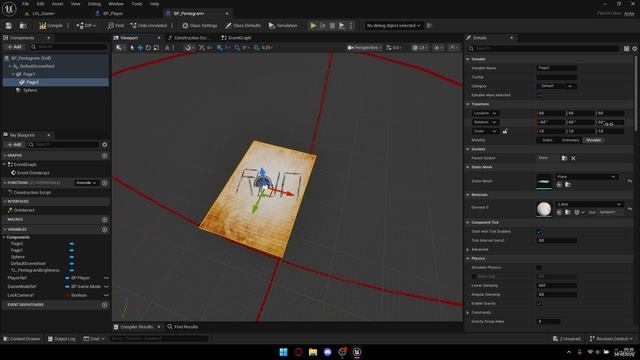Open Class Settings
The image size is (640, 360).
pyautogui.click(x=200, y=26)
